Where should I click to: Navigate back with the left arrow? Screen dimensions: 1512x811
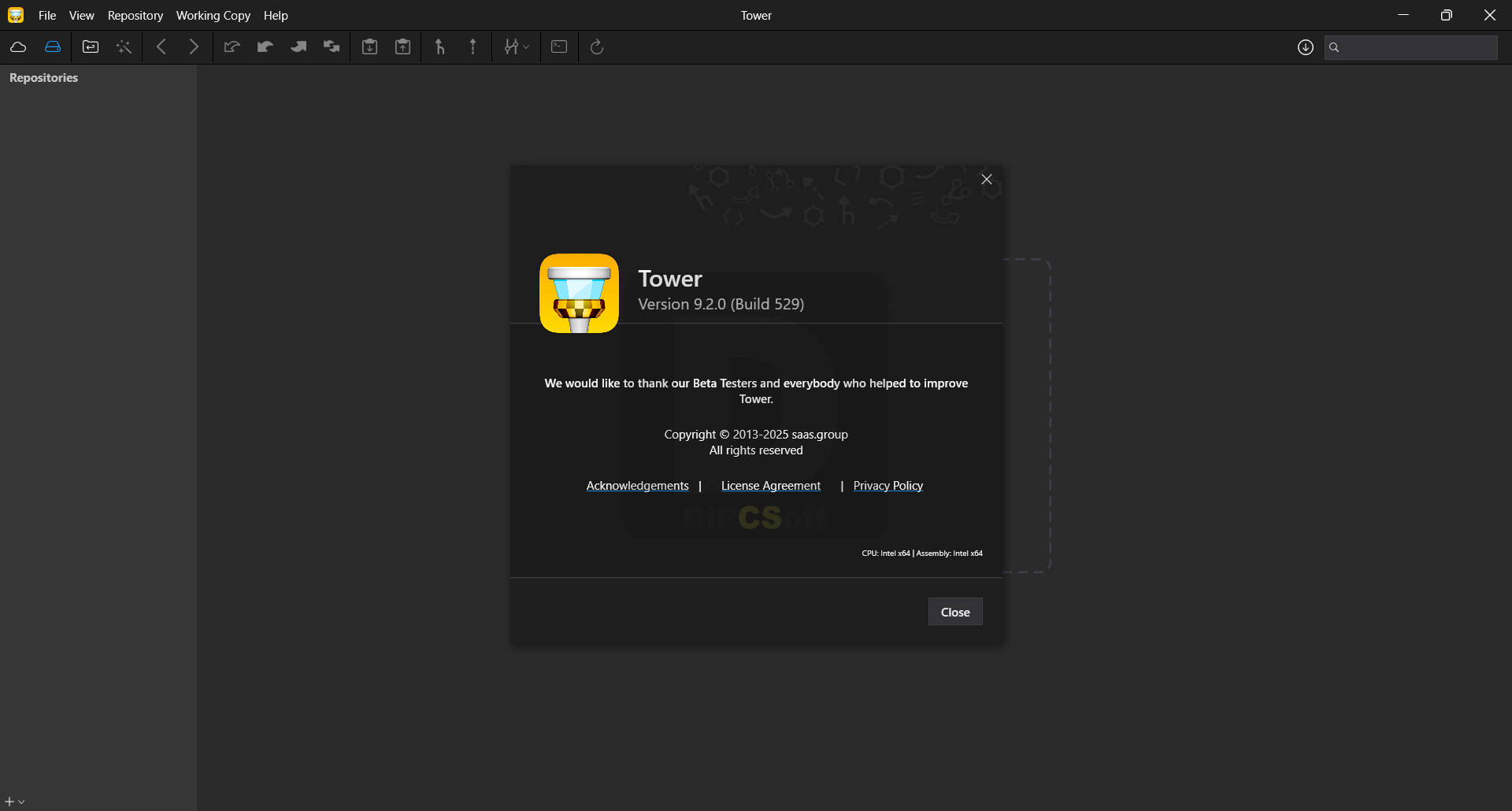[x=161, y=47]
